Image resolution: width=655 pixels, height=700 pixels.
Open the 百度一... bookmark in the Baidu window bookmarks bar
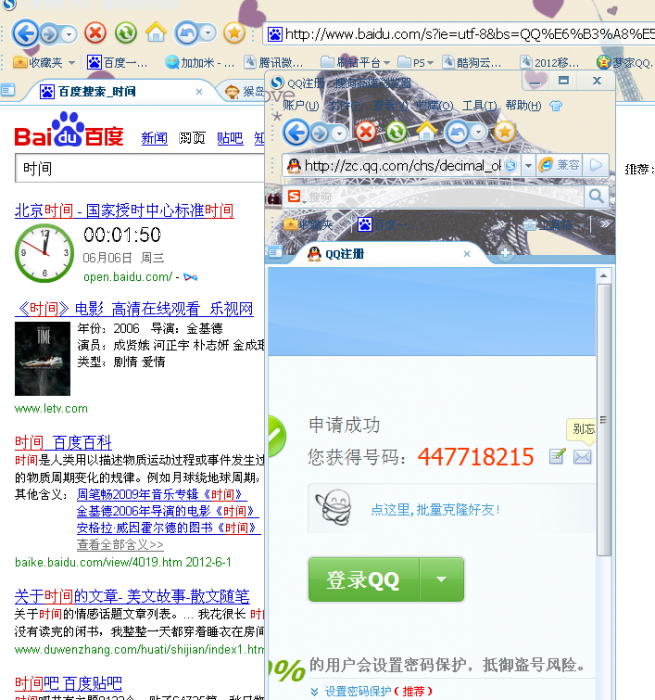117,62
